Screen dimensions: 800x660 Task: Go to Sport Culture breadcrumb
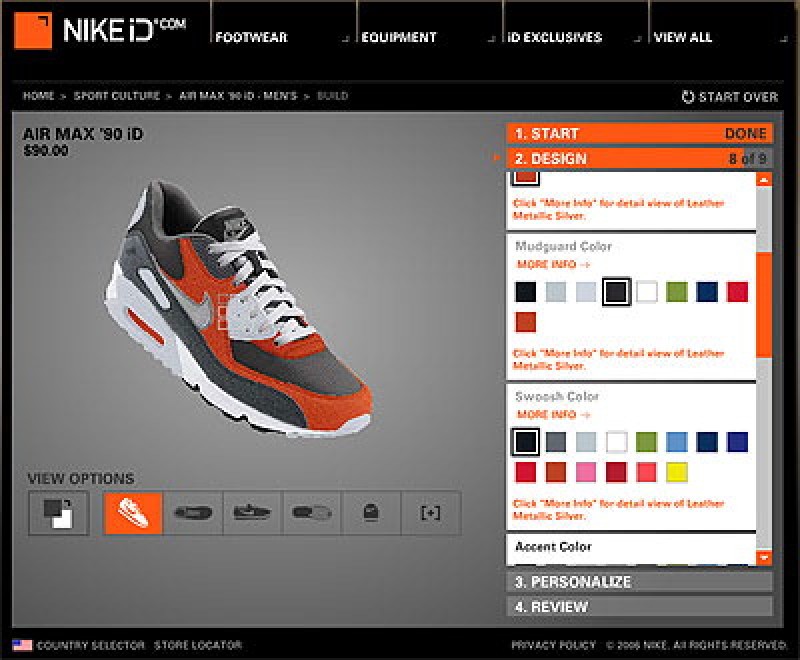click(117, 96)
